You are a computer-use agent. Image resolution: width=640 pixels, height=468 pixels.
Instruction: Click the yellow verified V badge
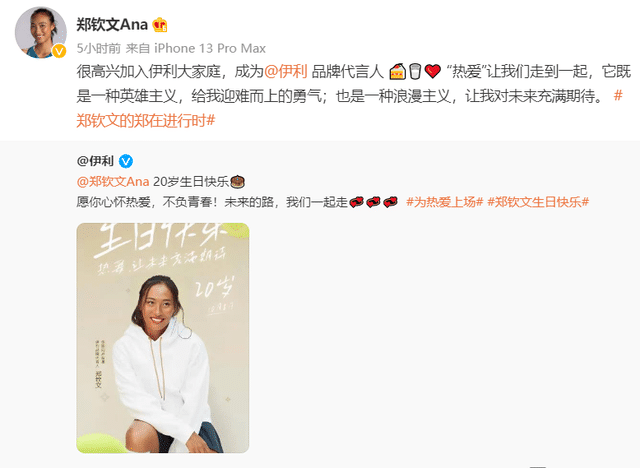(x=59, y=51)
